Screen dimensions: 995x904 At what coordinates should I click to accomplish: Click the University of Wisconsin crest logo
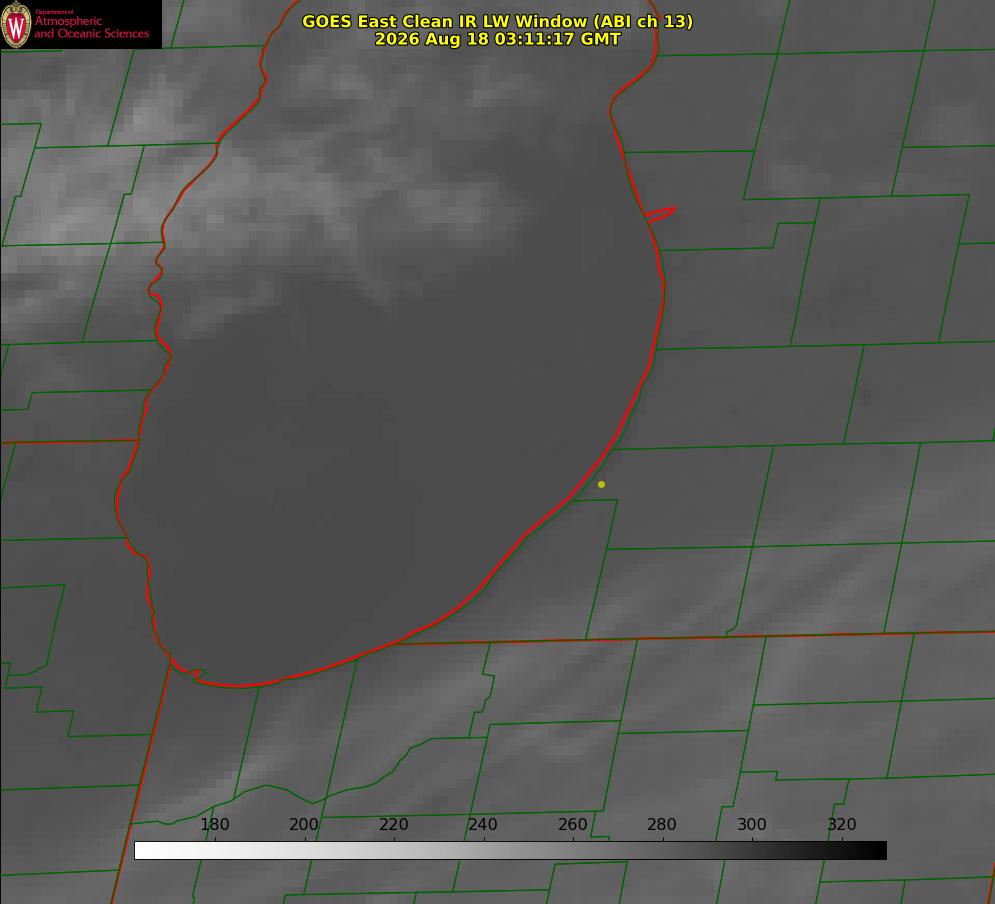[16, 24]
